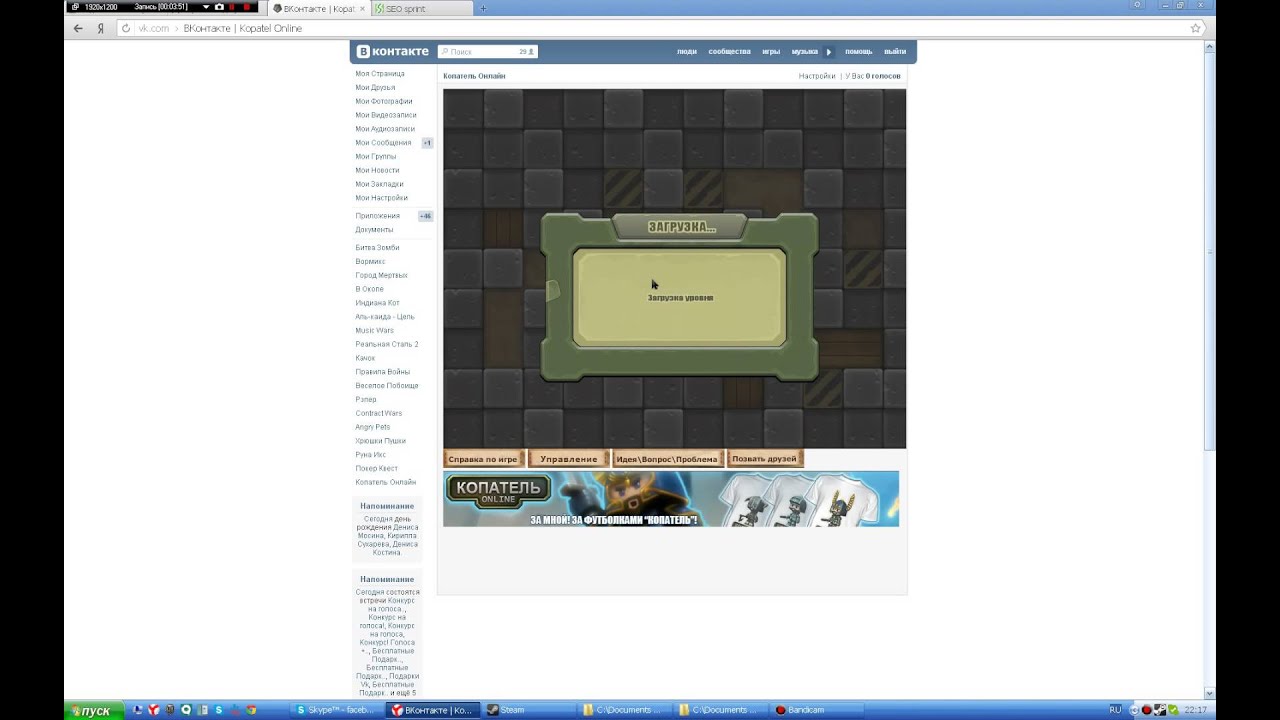Click the 'Управление' button
Image resolution: width=1280 pixels, height=720 pixels.
click(x=568, y=459)
